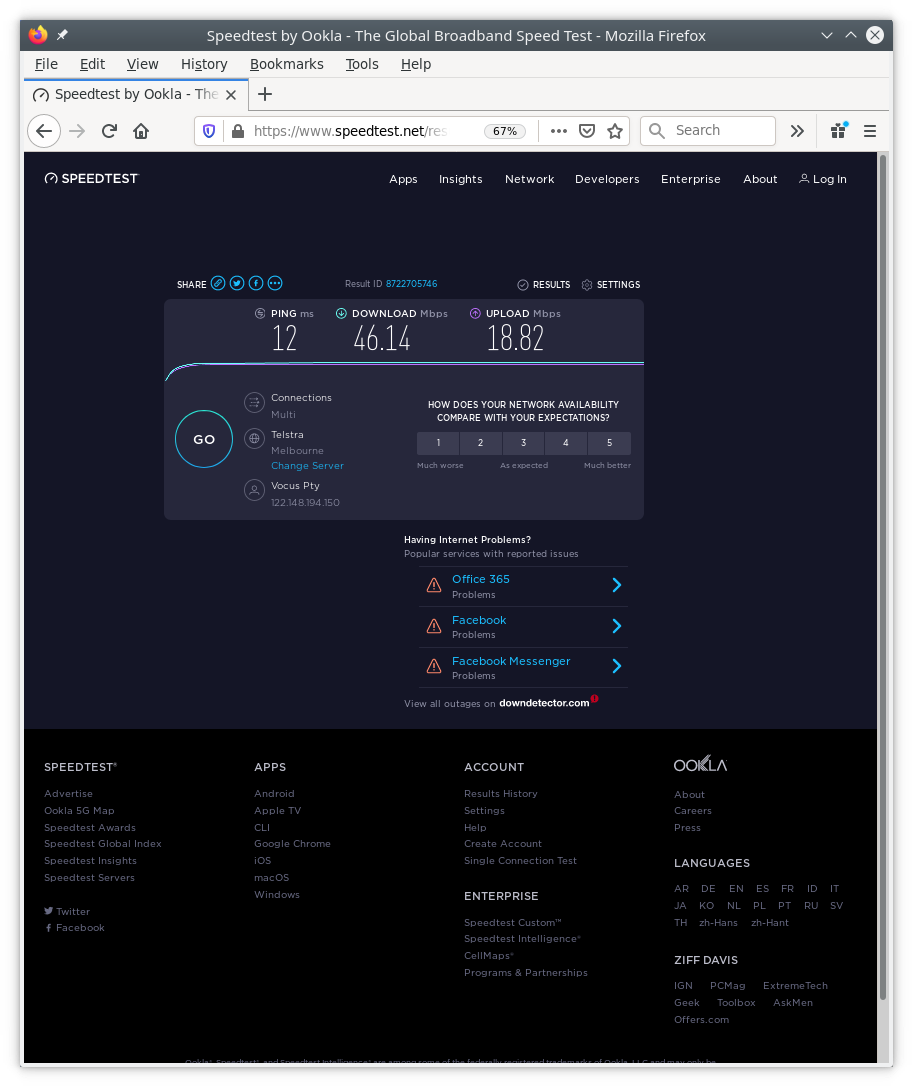This screenshot has height=1087, width=913.
Task: Click the Connections mode icon
Action: click(254, 402)
